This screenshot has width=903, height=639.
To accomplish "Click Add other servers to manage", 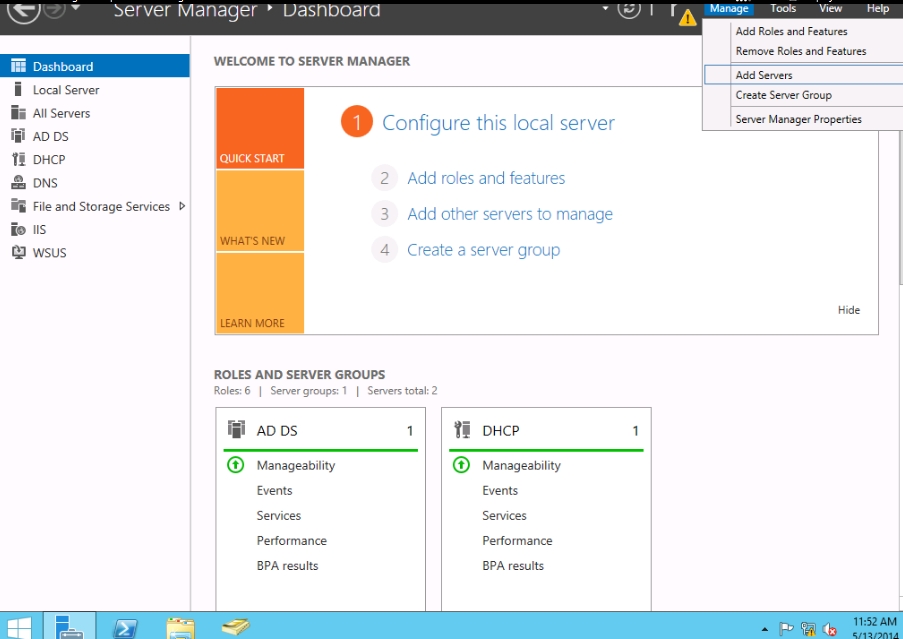I will 510,214.
